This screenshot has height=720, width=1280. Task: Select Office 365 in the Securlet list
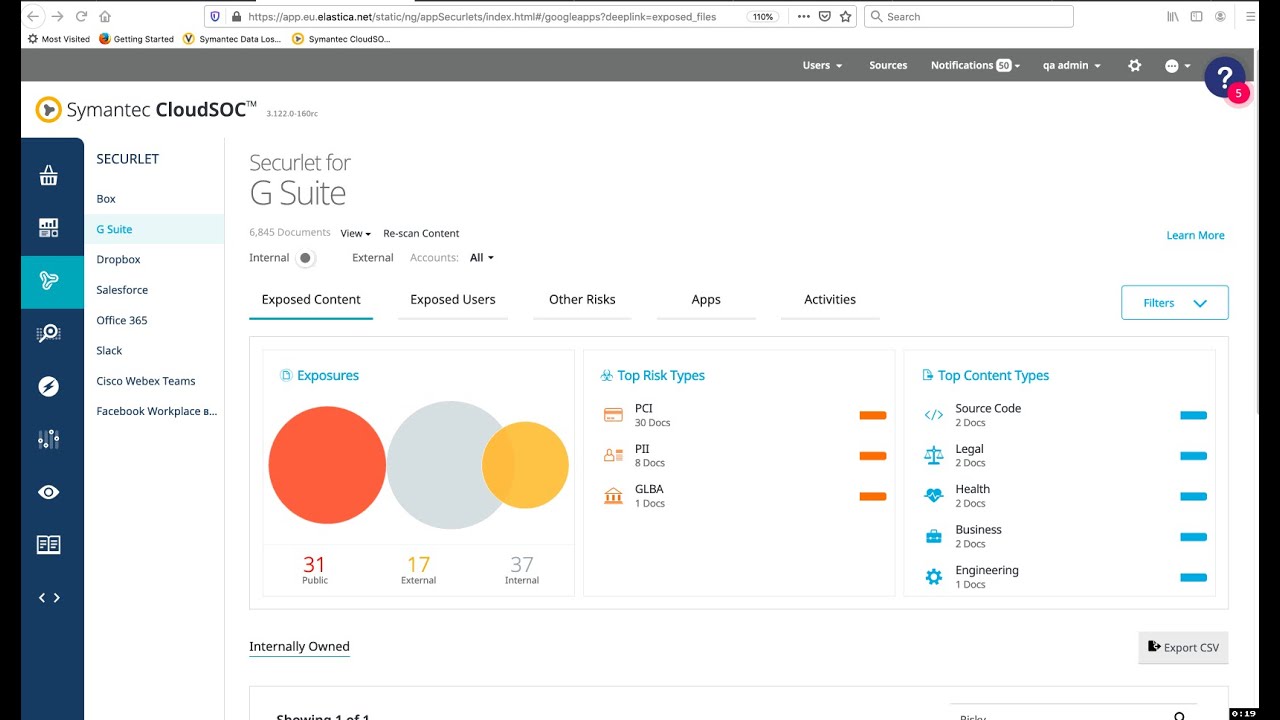122,320
